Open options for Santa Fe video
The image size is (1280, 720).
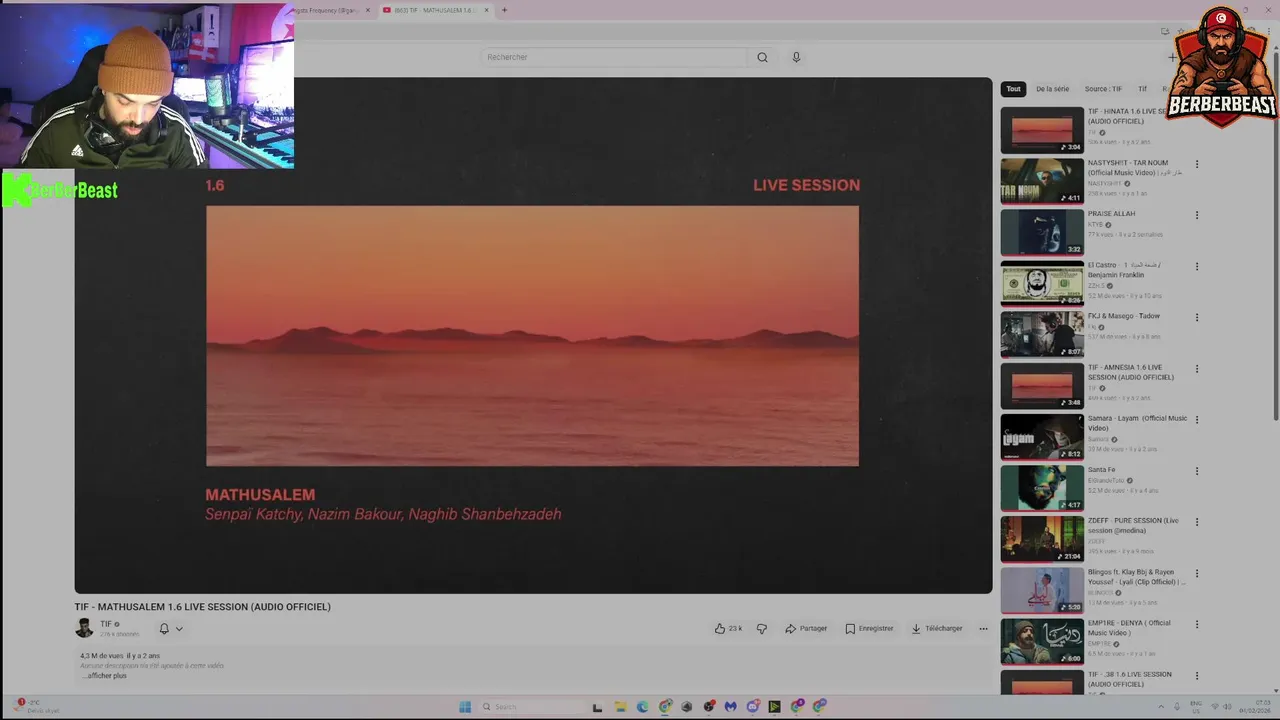click(x=1196, y=471)
